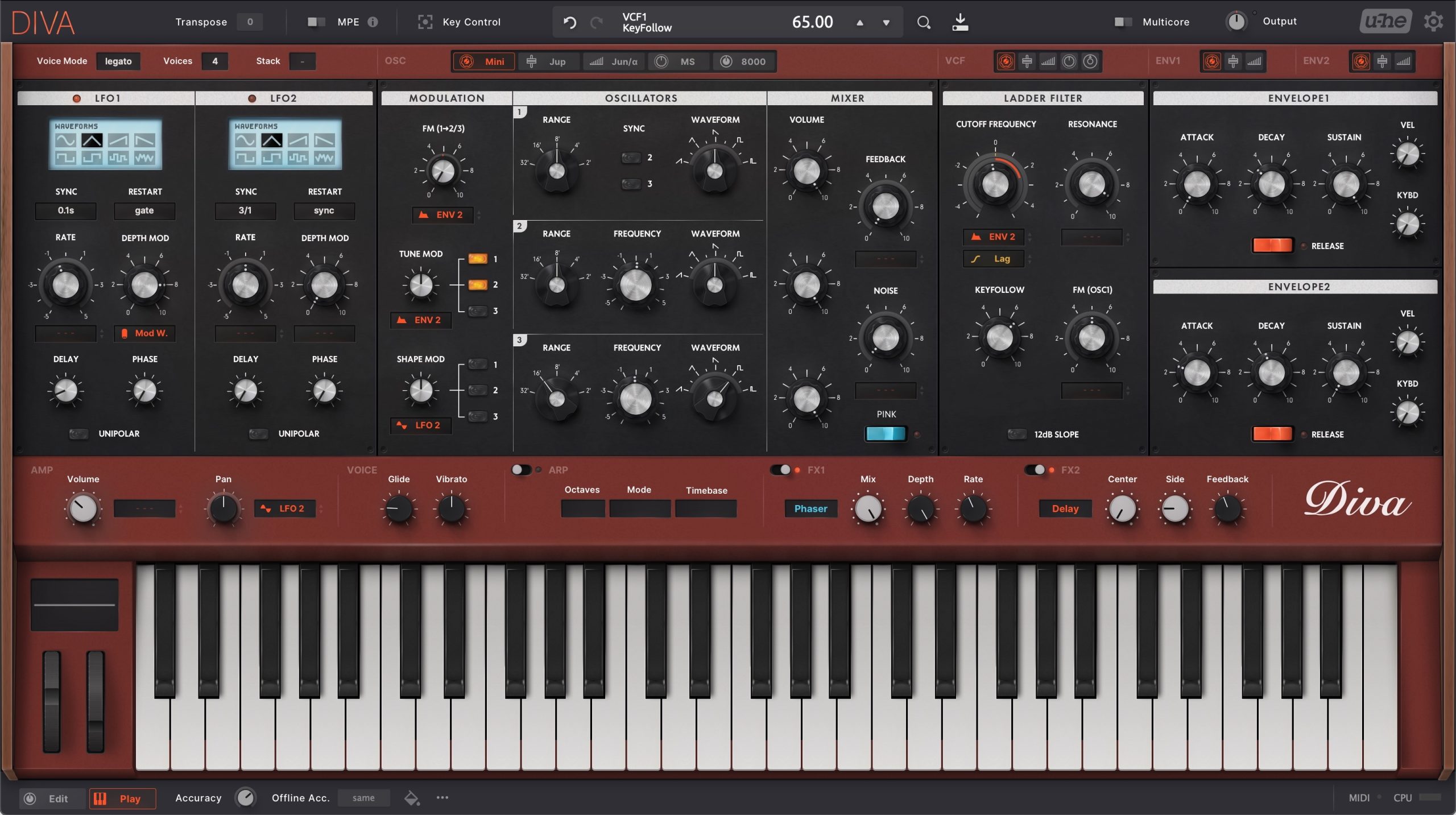Toggle the MPE switch

coord(316,22)
